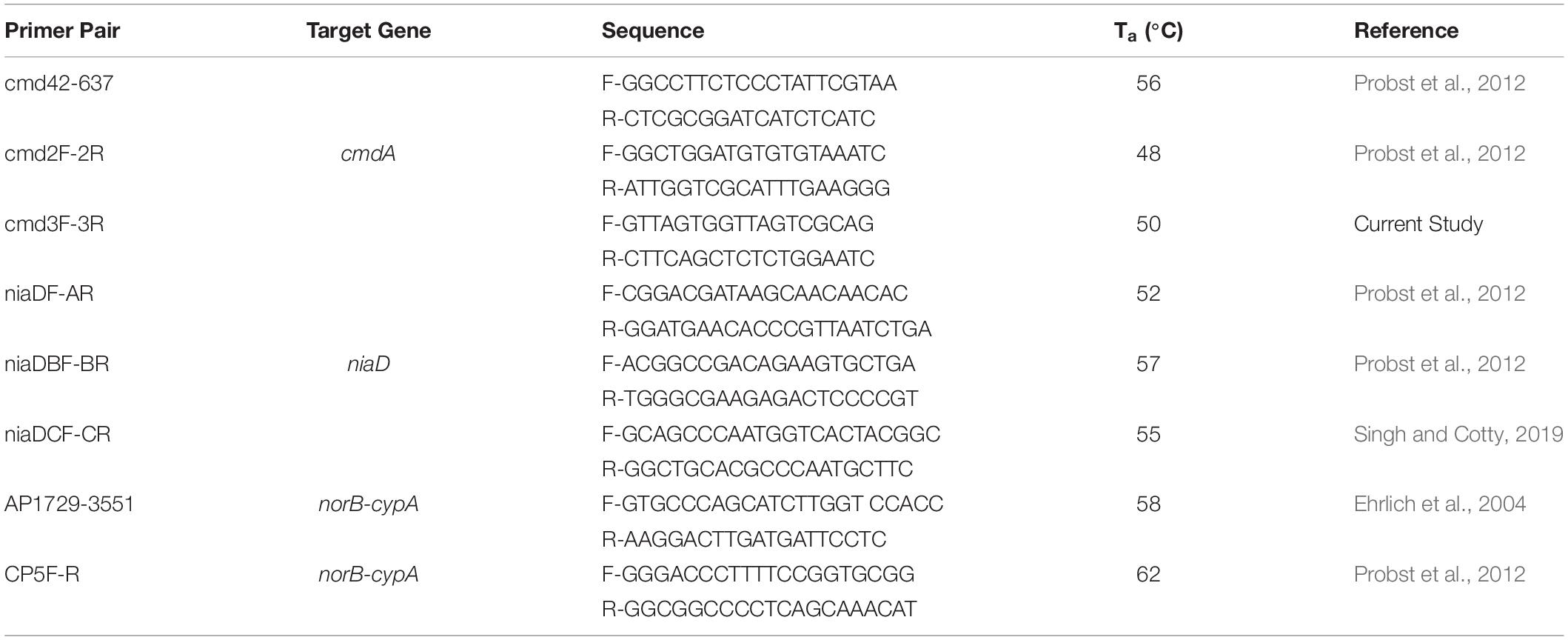The width and height of the screenshot is (1568, 640).
Task: Open the Singh and Cotty, 2019 reference
Action: (x=1458, y=434)
